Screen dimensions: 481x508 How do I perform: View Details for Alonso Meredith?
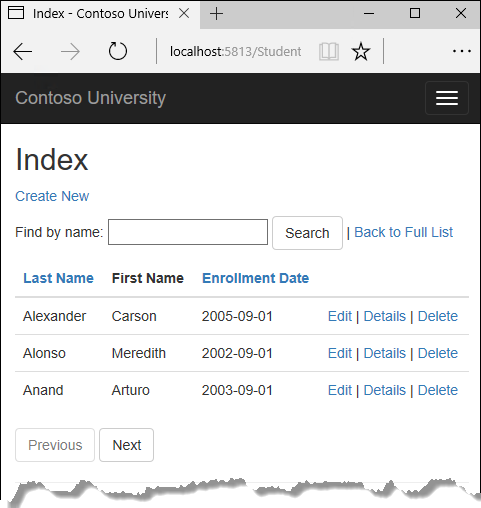385,353
